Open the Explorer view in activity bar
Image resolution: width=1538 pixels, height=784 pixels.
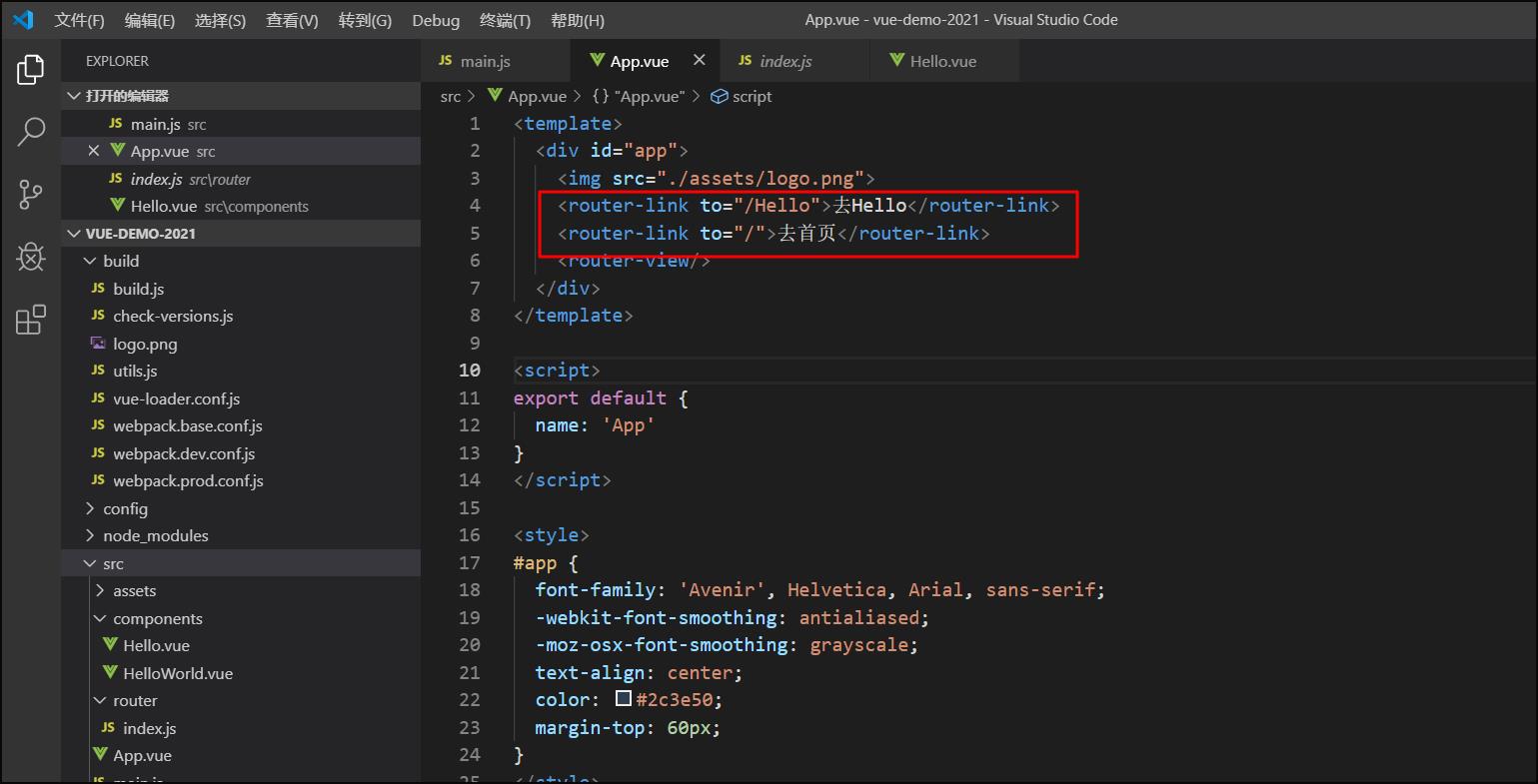31,70
